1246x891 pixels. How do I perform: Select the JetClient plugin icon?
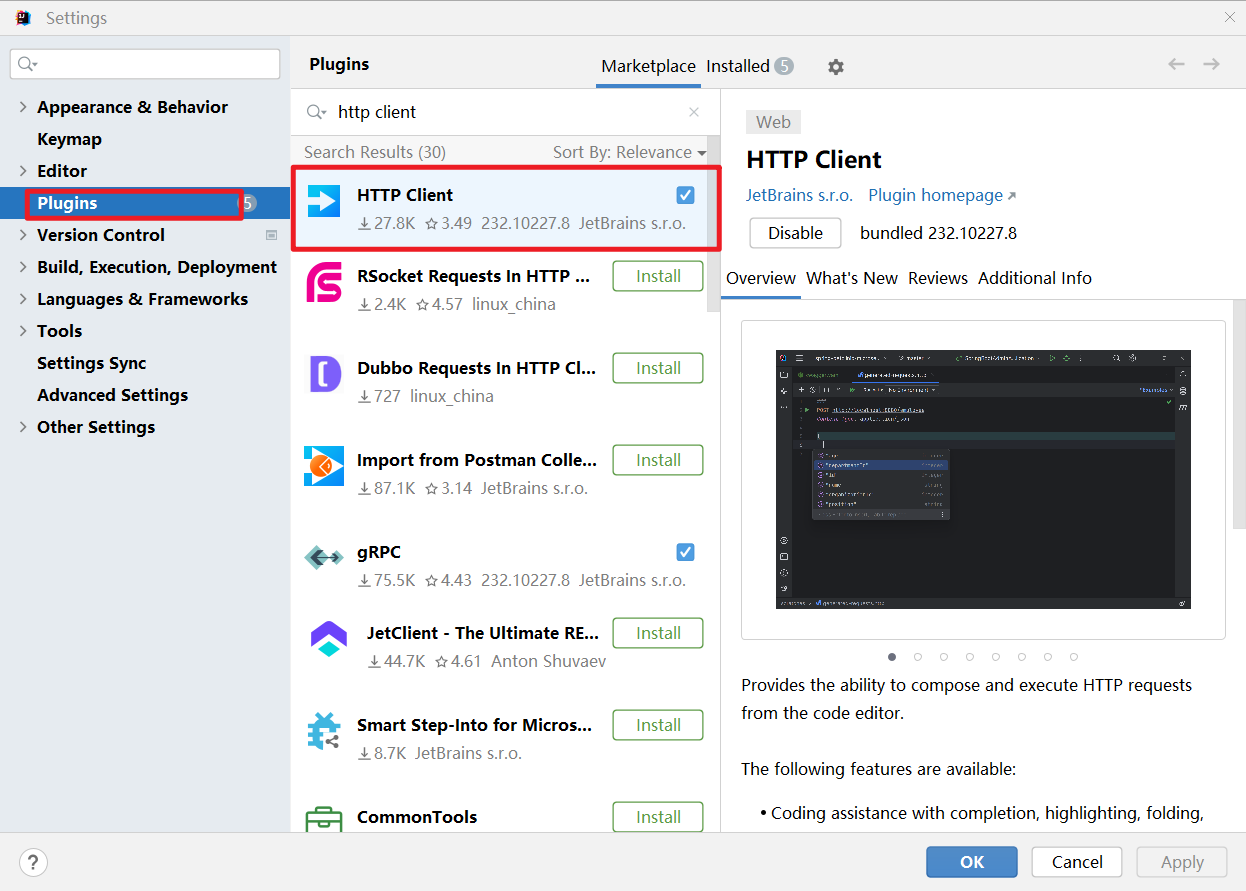pyautogui.click(x=329, y=639)
